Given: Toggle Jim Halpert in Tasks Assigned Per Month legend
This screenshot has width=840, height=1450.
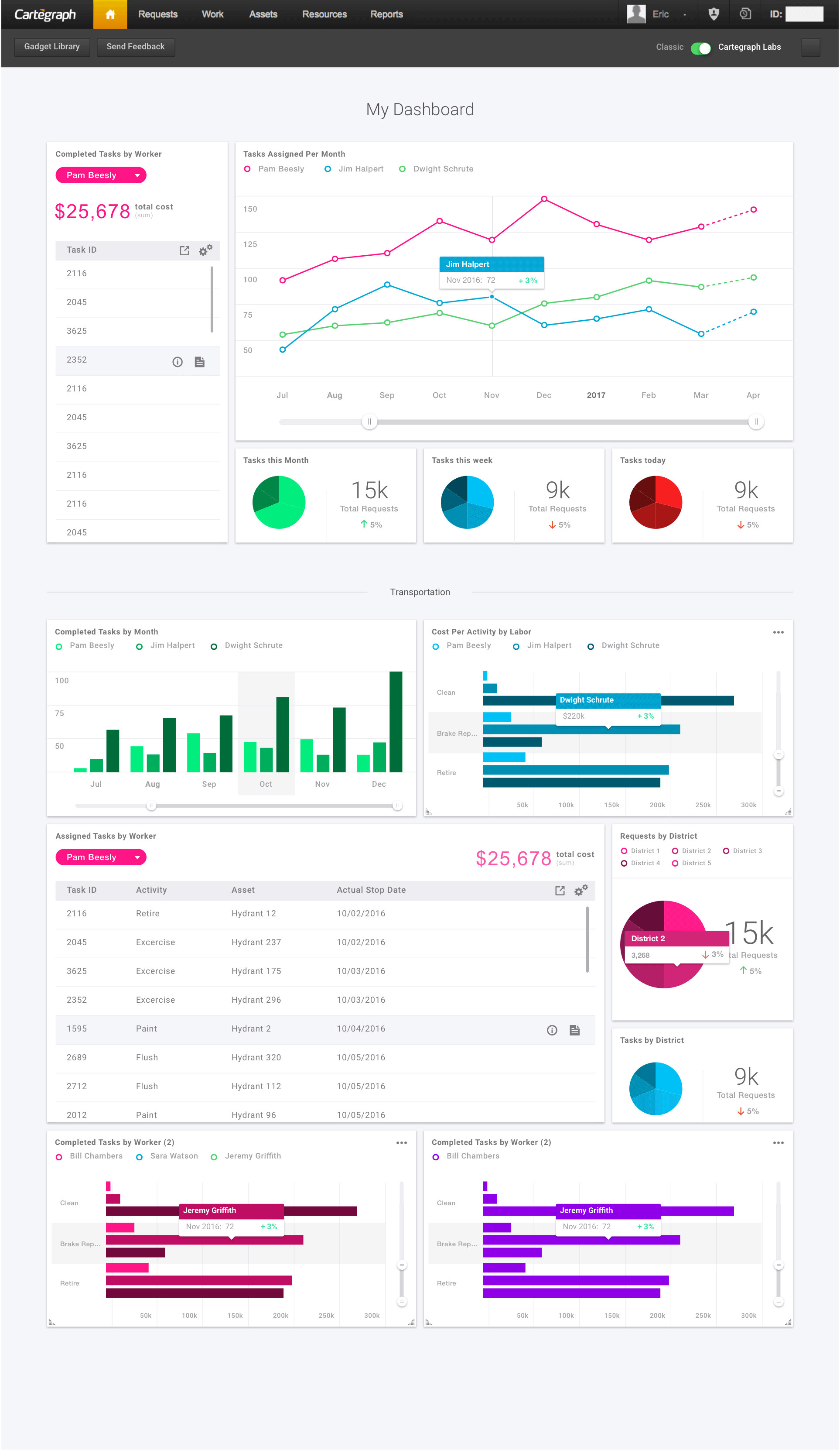Looking at the screenshot, I should pyautogui.click(x=354, y=168).
